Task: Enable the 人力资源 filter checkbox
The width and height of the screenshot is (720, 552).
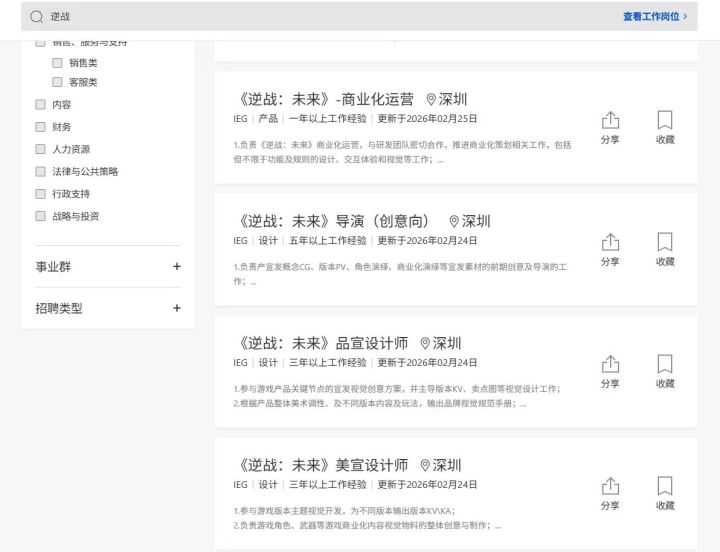Action: click(40, 149)
